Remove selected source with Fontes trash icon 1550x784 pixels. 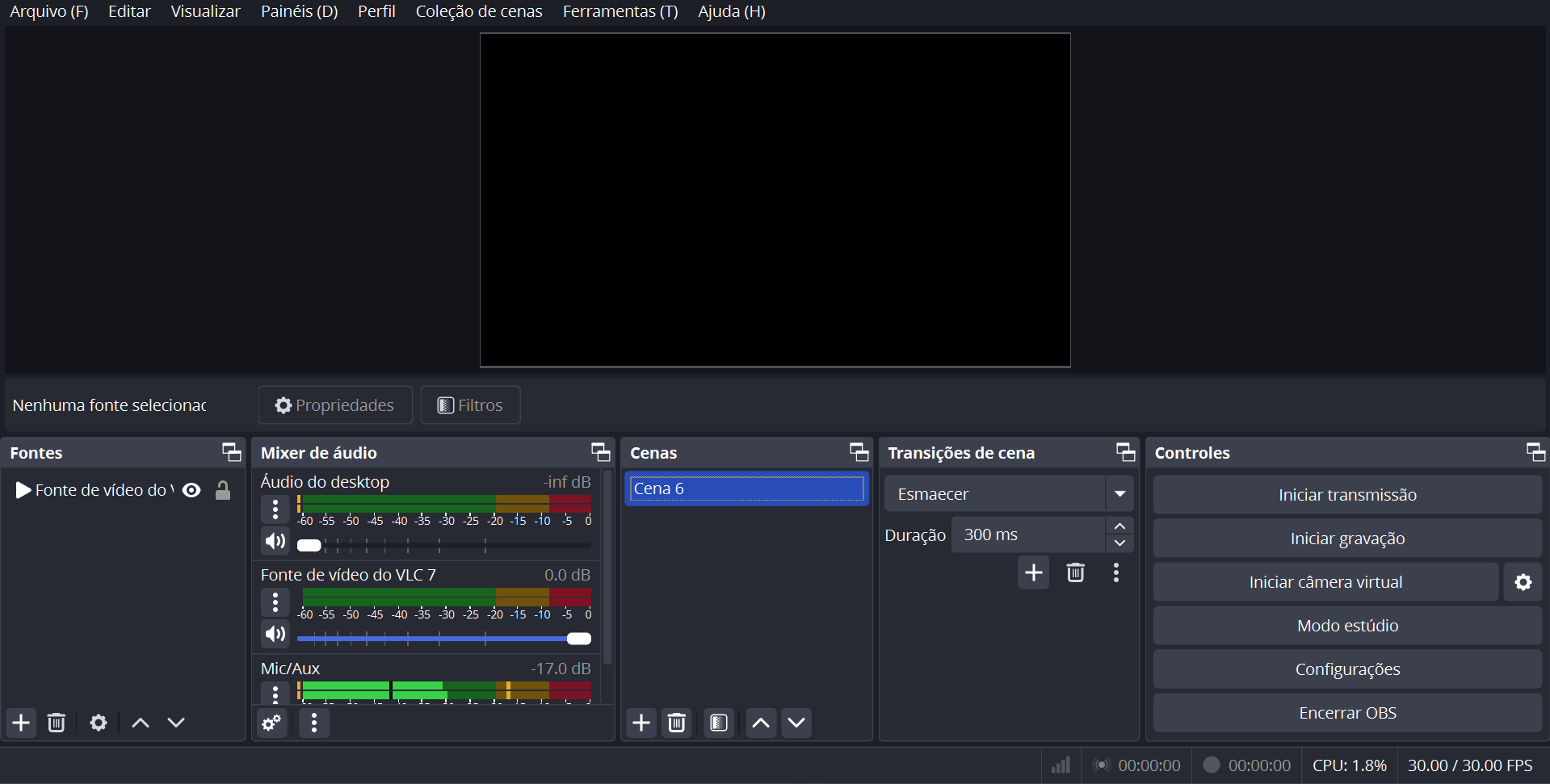pyautogui.click(x=57, y=723)
